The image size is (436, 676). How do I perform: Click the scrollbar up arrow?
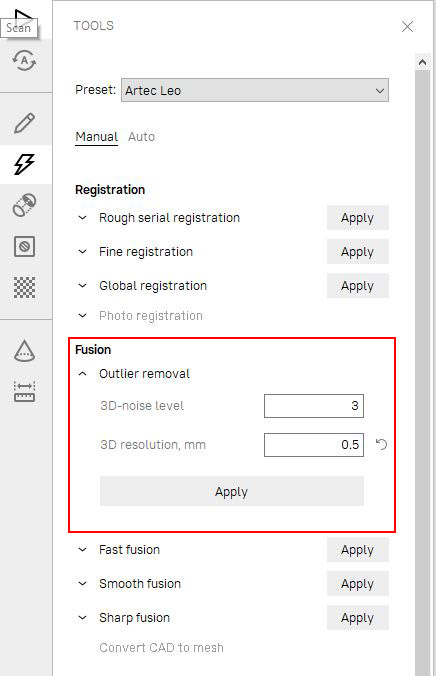point(423,63)
